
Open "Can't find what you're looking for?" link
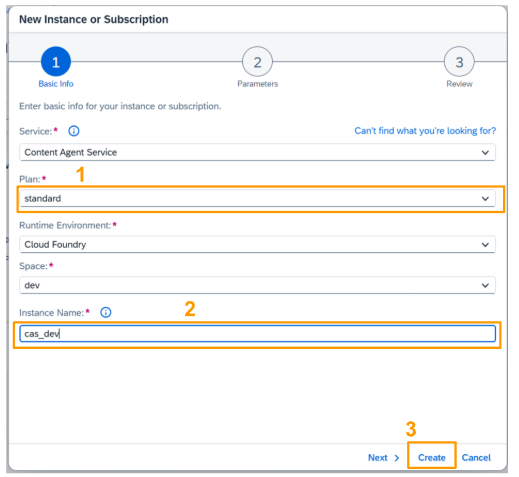click(x=425, y=131)
